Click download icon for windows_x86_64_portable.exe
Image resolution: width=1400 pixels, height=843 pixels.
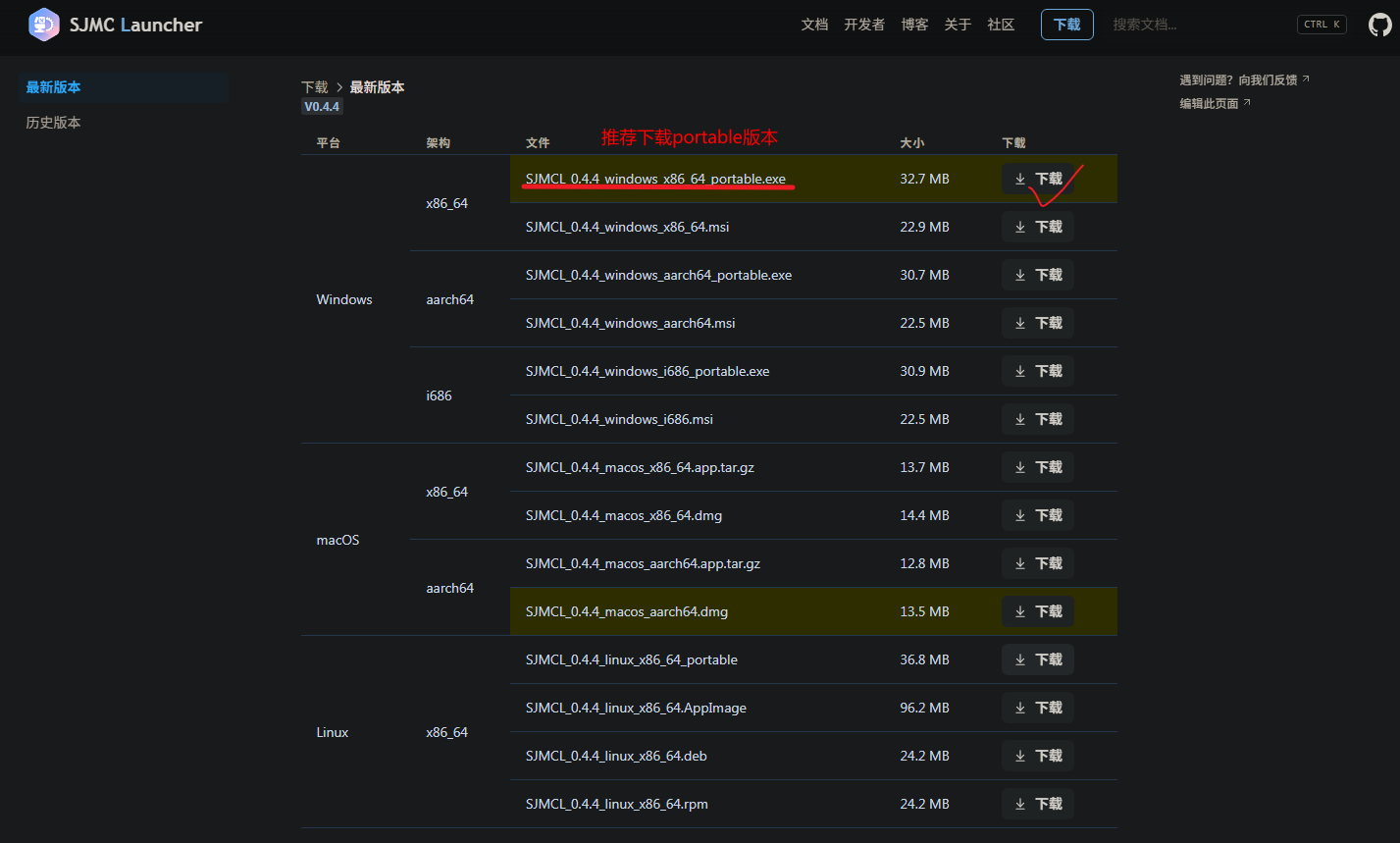click(x=1020, y=179)
